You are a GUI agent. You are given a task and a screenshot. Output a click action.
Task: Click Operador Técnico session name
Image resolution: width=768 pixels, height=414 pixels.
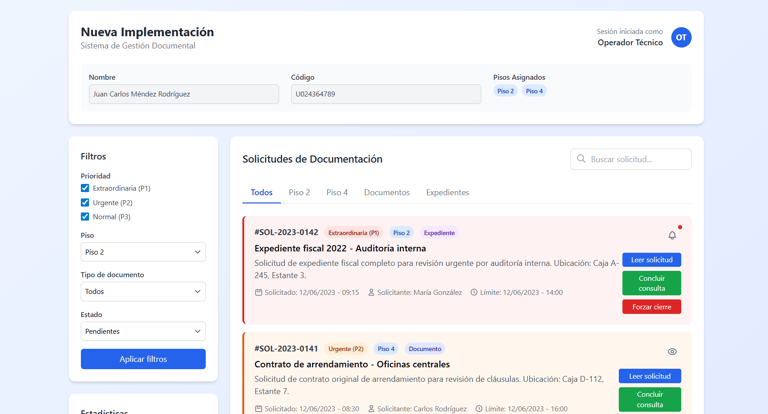coord(630,43)
